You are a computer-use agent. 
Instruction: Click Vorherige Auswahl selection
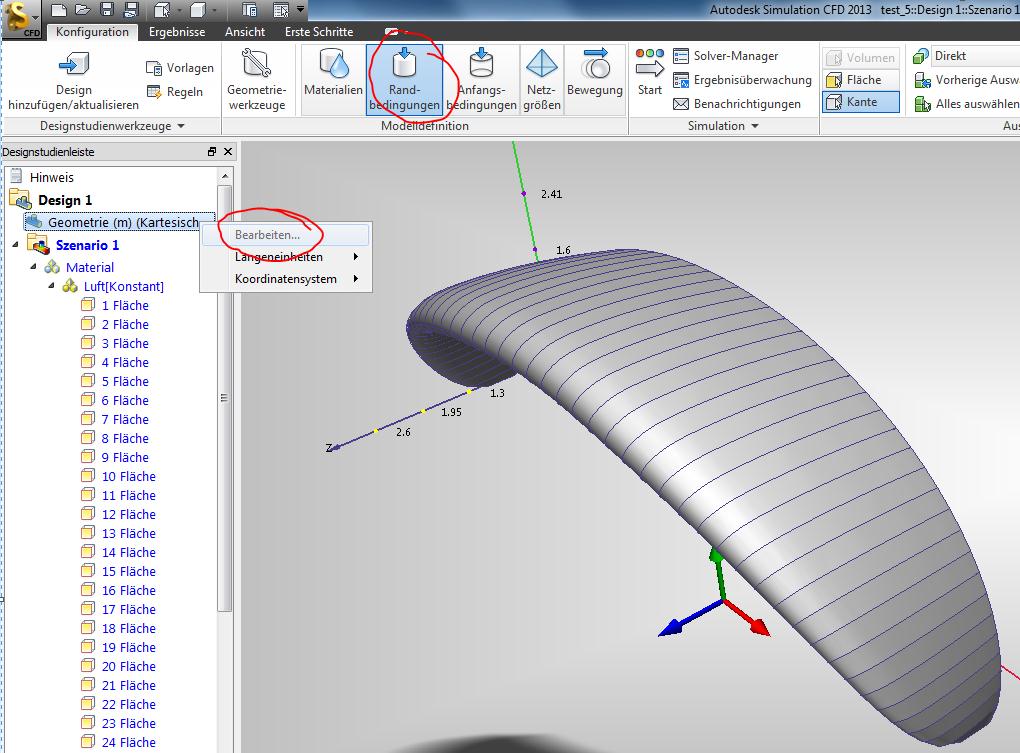pyautogui.click(x=966, y=80)
